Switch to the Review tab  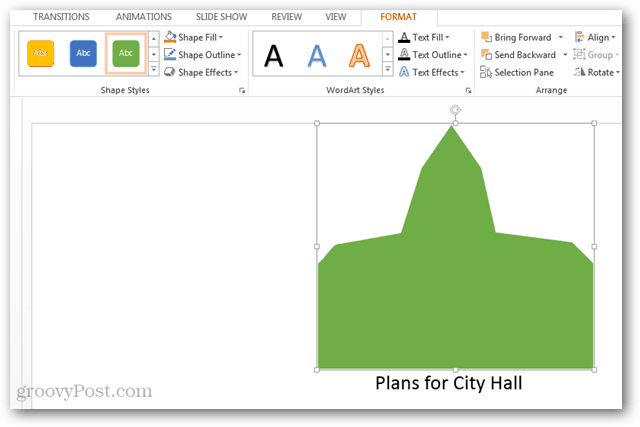coord(287,17)
